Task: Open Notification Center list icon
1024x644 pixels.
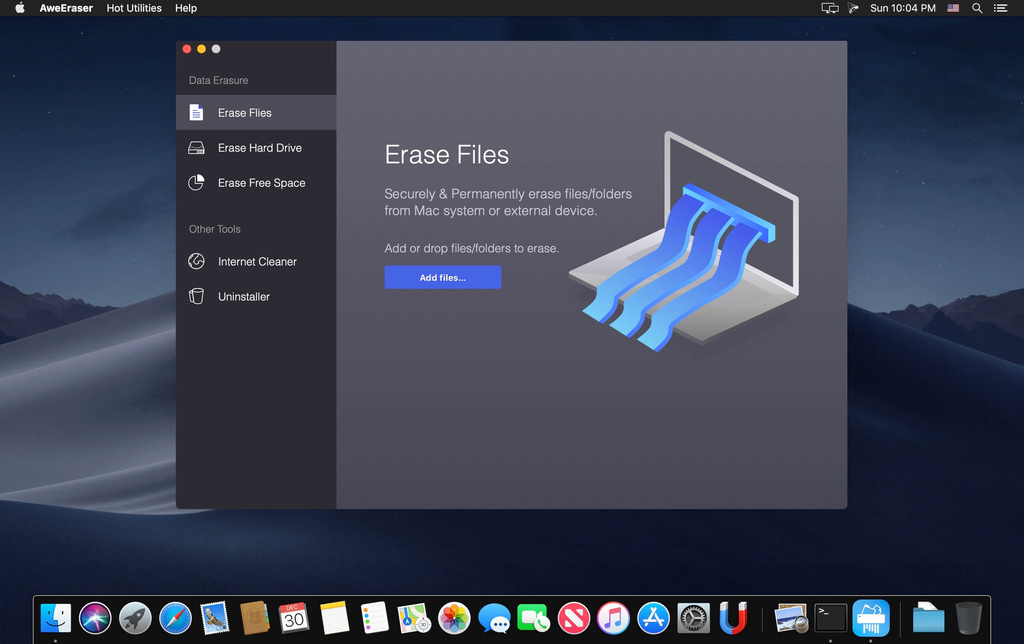Action: coord(1000,8)
